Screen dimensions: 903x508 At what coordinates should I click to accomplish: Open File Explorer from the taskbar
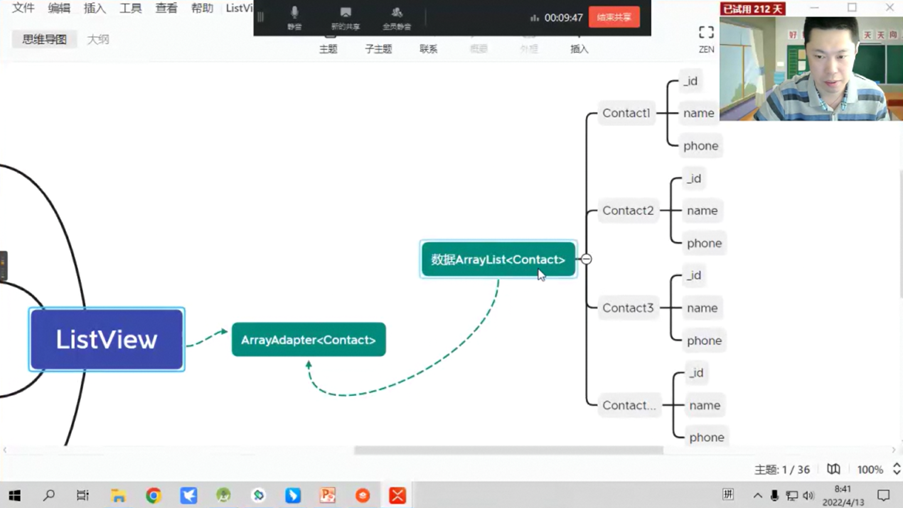tap(118, 495)
